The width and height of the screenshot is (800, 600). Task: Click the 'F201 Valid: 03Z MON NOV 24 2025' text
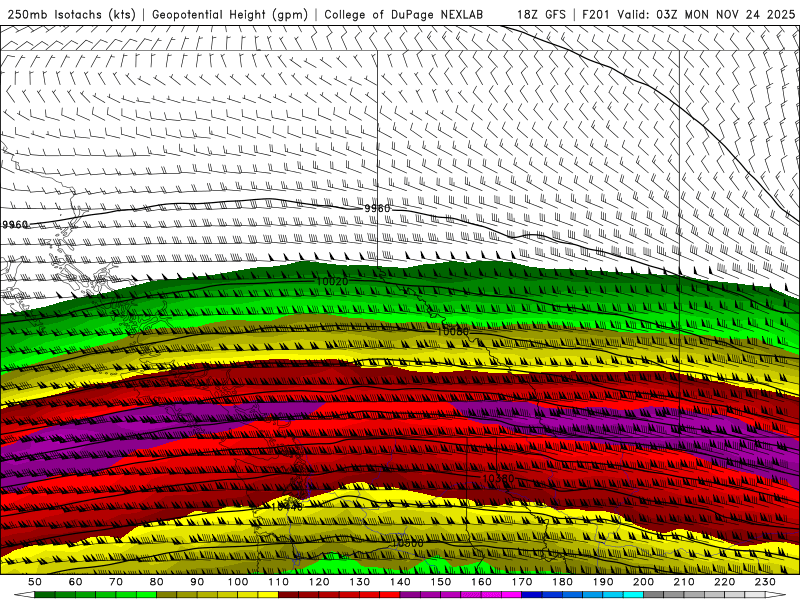(x=688, y=14)
